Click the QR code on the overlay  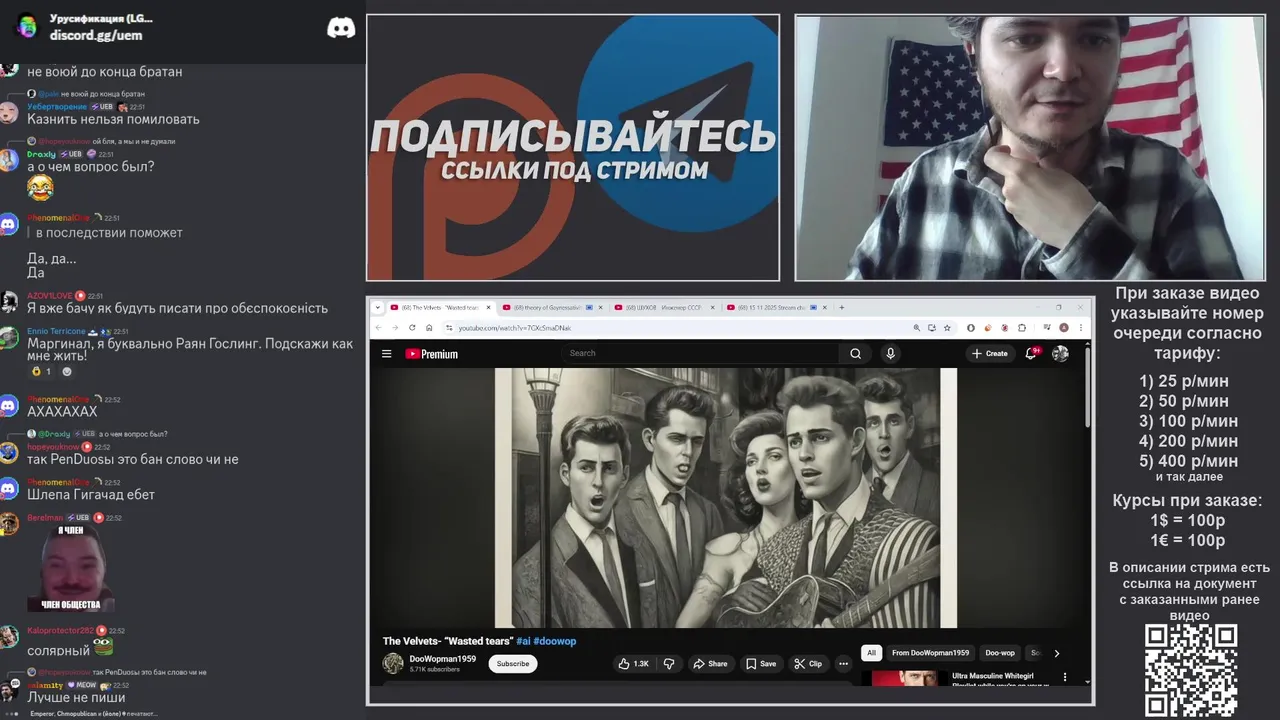pos(1190,670)
